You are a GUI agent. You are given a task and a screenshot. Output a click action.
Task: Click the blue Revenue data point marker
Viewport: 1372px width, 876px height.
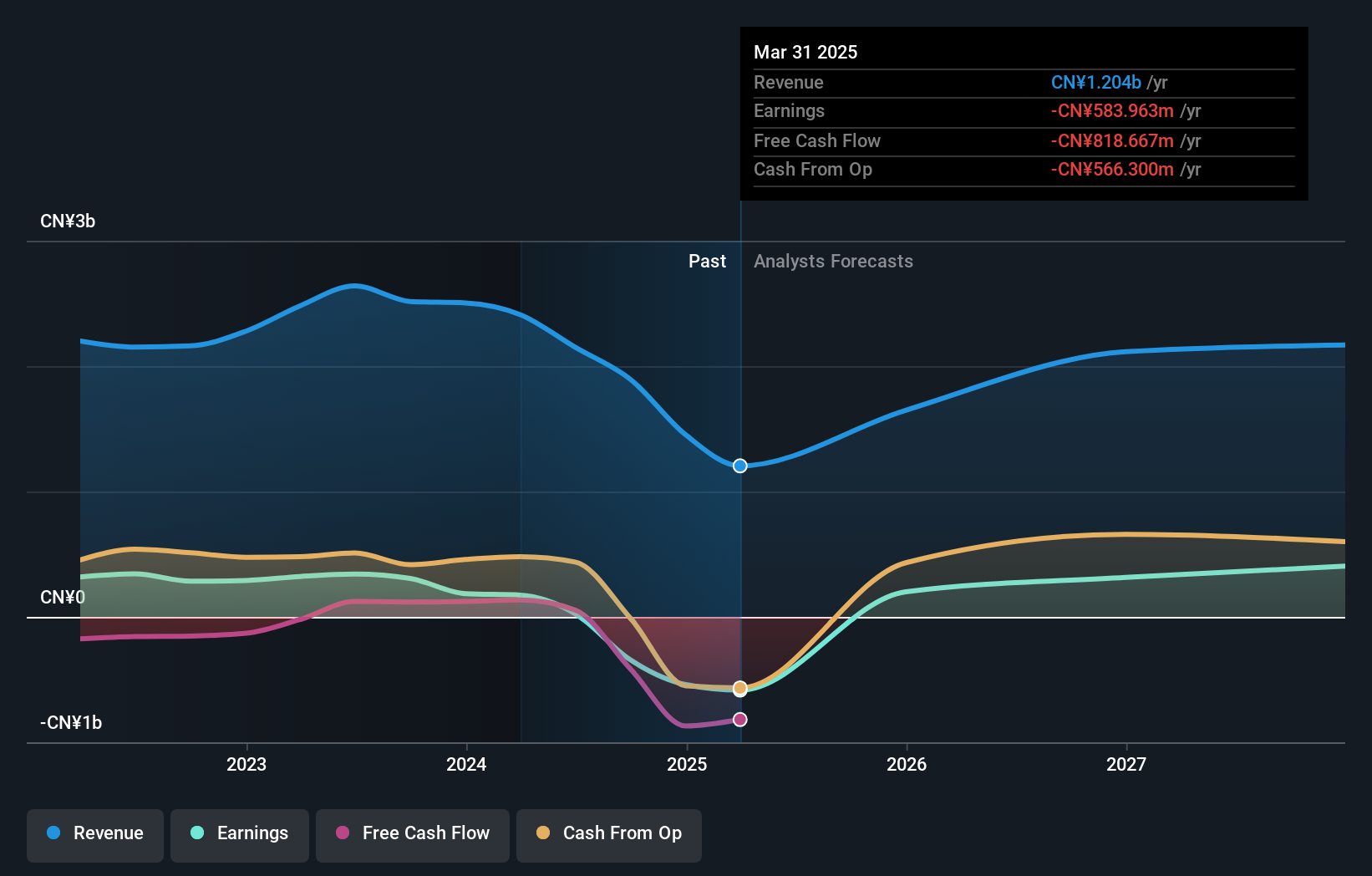(740, 466)
